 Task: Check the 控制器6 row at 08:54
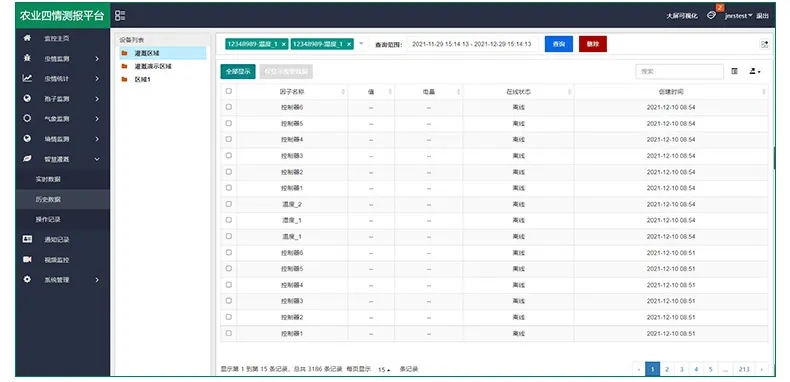click(229, 107)
